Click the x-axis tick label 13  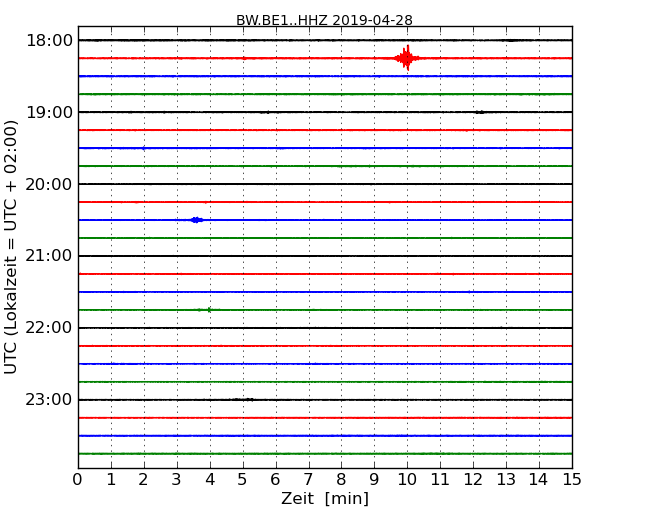(506, 480)
